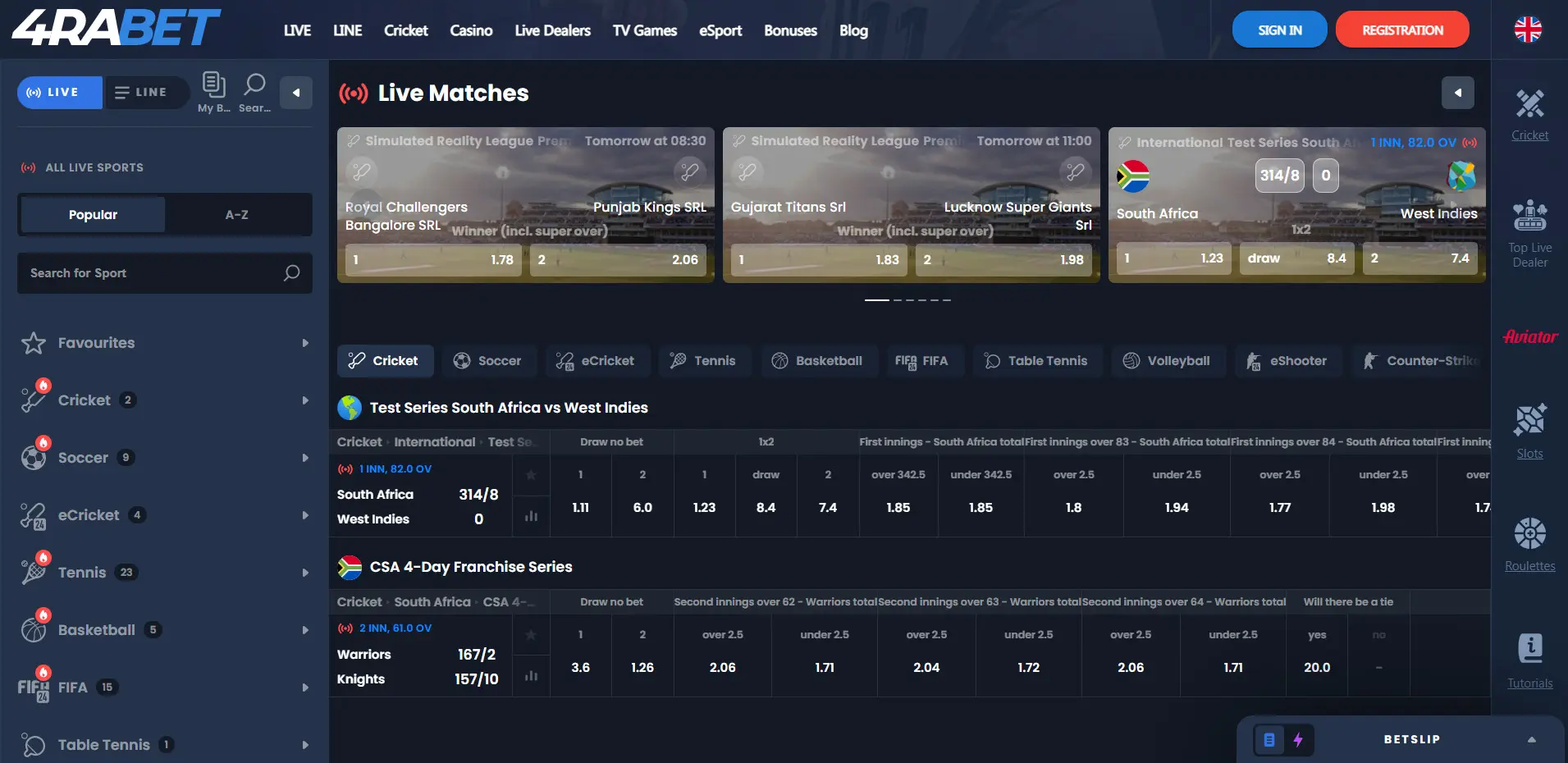The image size is (1568, 763).
Task: Open Aviator game from right panel
Action: point(1530,336)
